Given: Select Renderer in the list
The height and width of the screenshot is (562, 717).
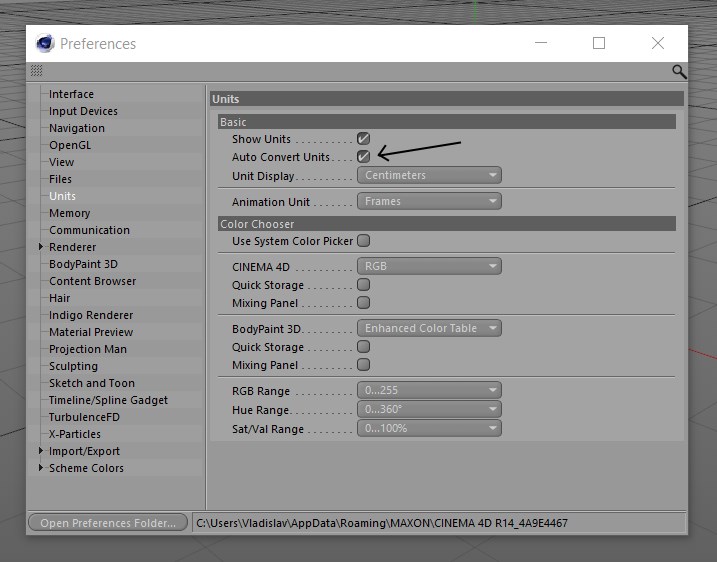Looking at the screenshot, I should [72, 247].
